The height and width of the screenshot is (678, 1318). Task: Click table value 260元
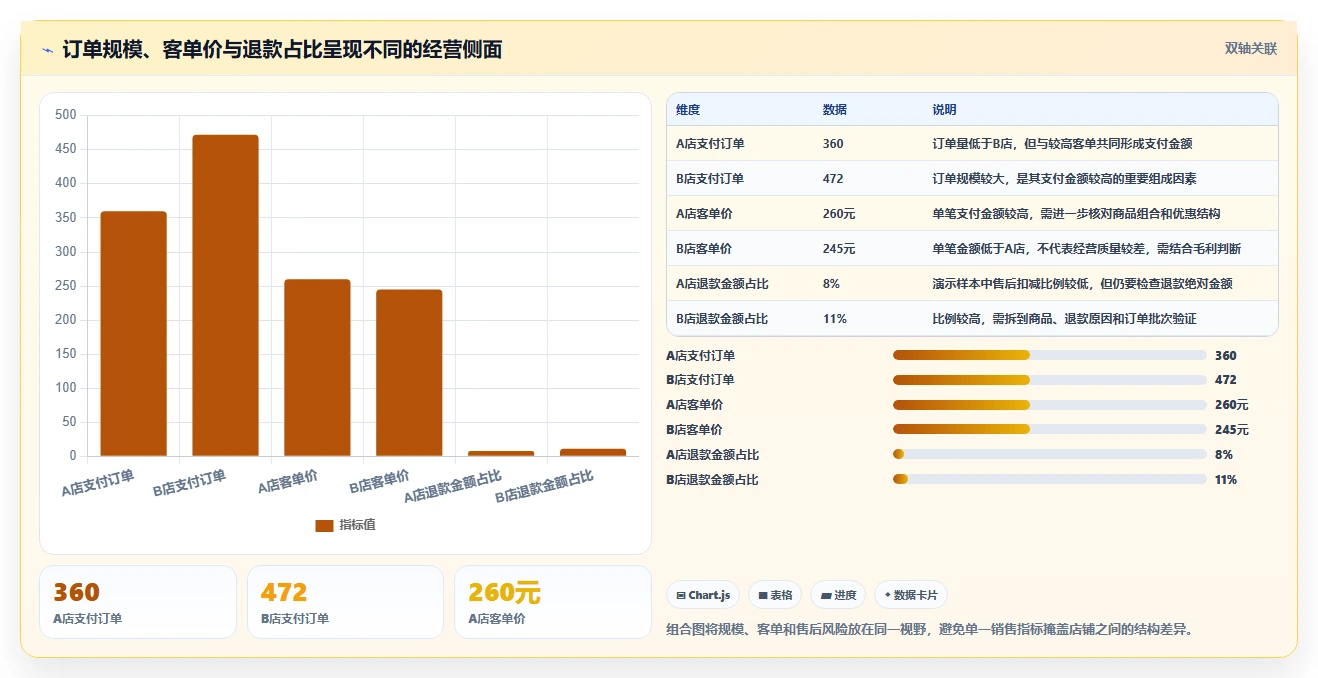pyautogui.click(x=839, y=214)
